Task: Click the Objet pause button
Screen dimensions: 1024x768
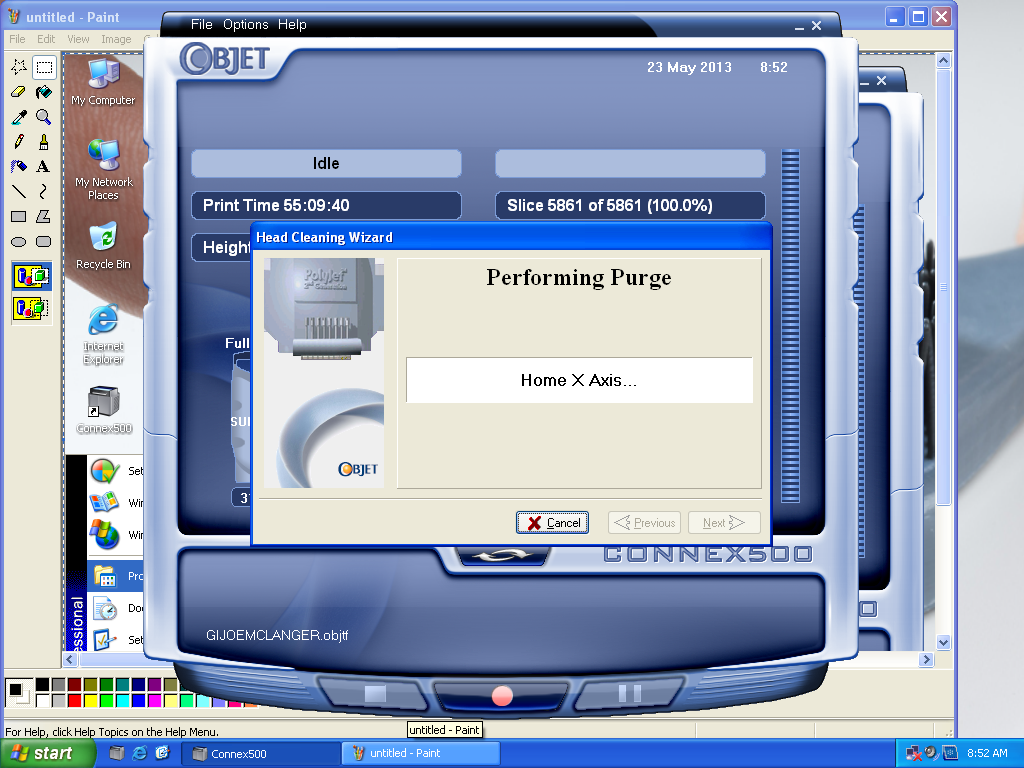Action: (x=630, y=693)
